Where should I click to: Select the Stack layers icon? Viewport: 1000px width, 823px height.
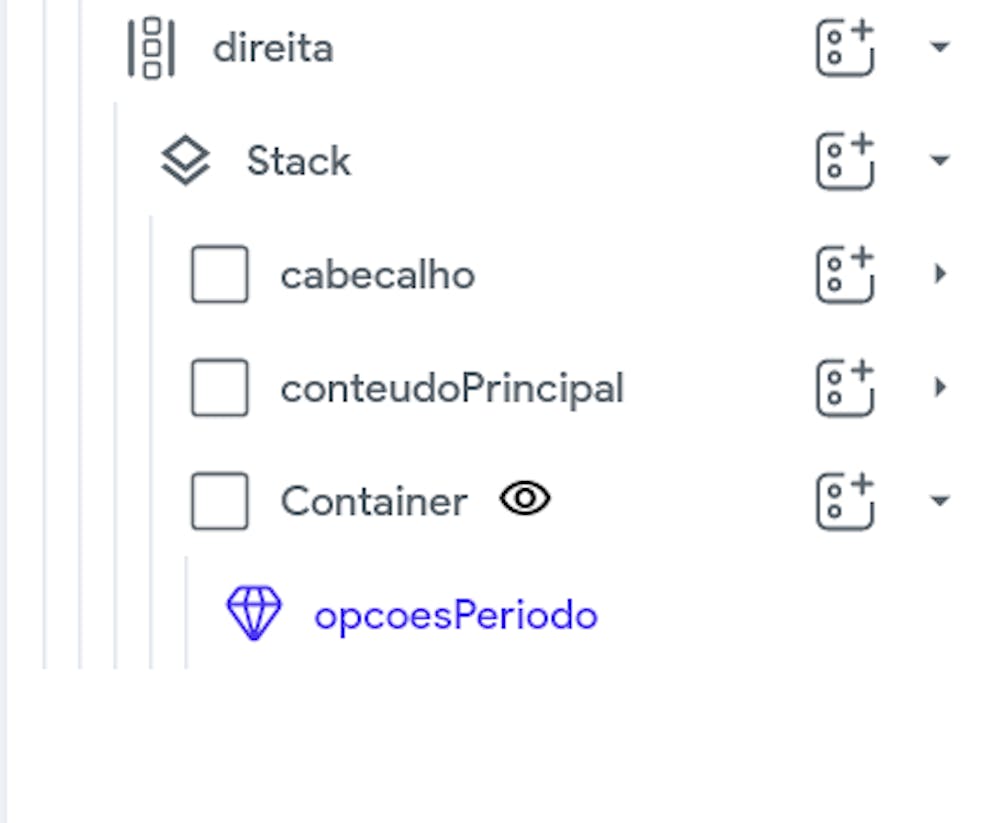tap(185, 159)
